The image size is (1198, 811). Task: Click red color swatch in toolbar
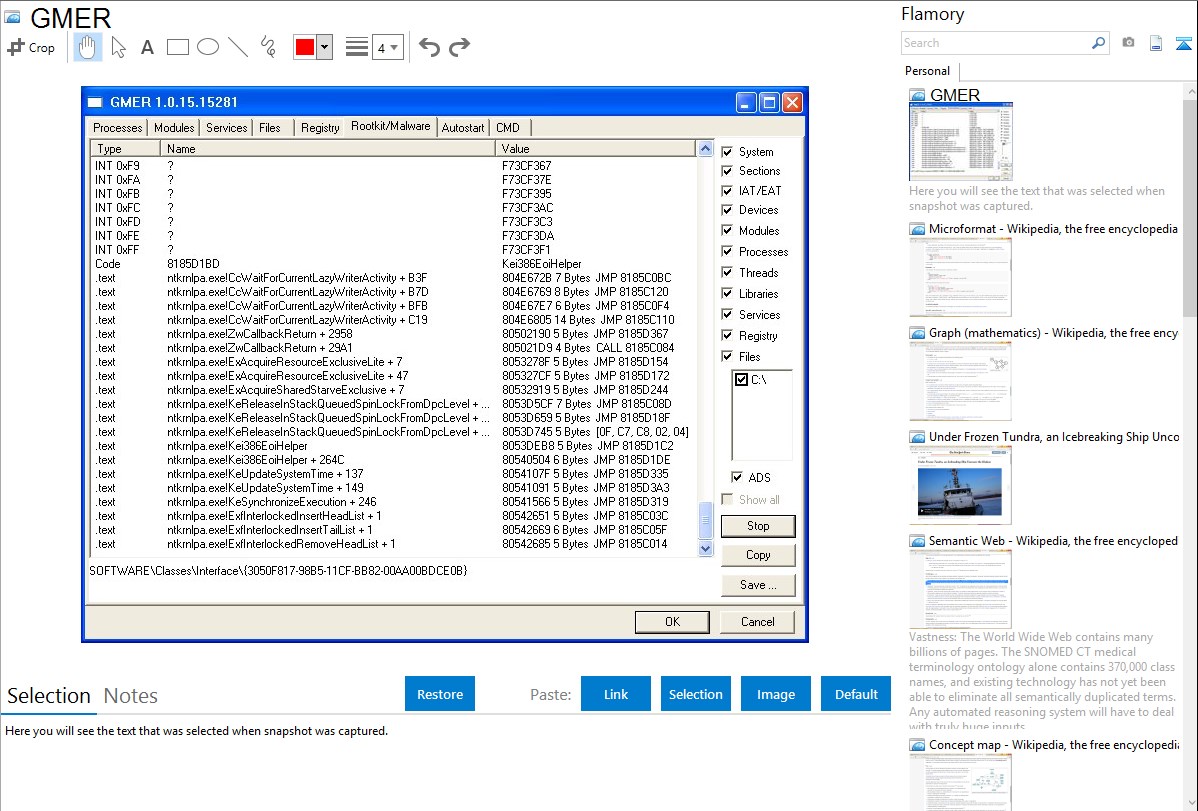305,47
